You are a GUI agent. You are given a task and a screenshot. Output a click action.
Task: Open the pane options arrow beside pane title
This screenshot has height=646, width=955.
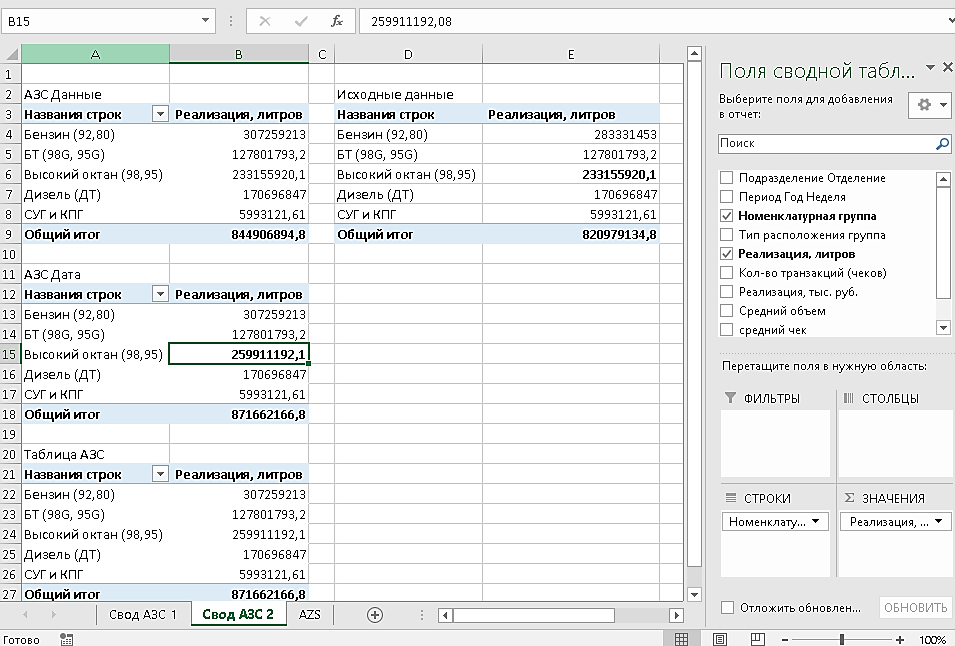[x=930, y=67]
